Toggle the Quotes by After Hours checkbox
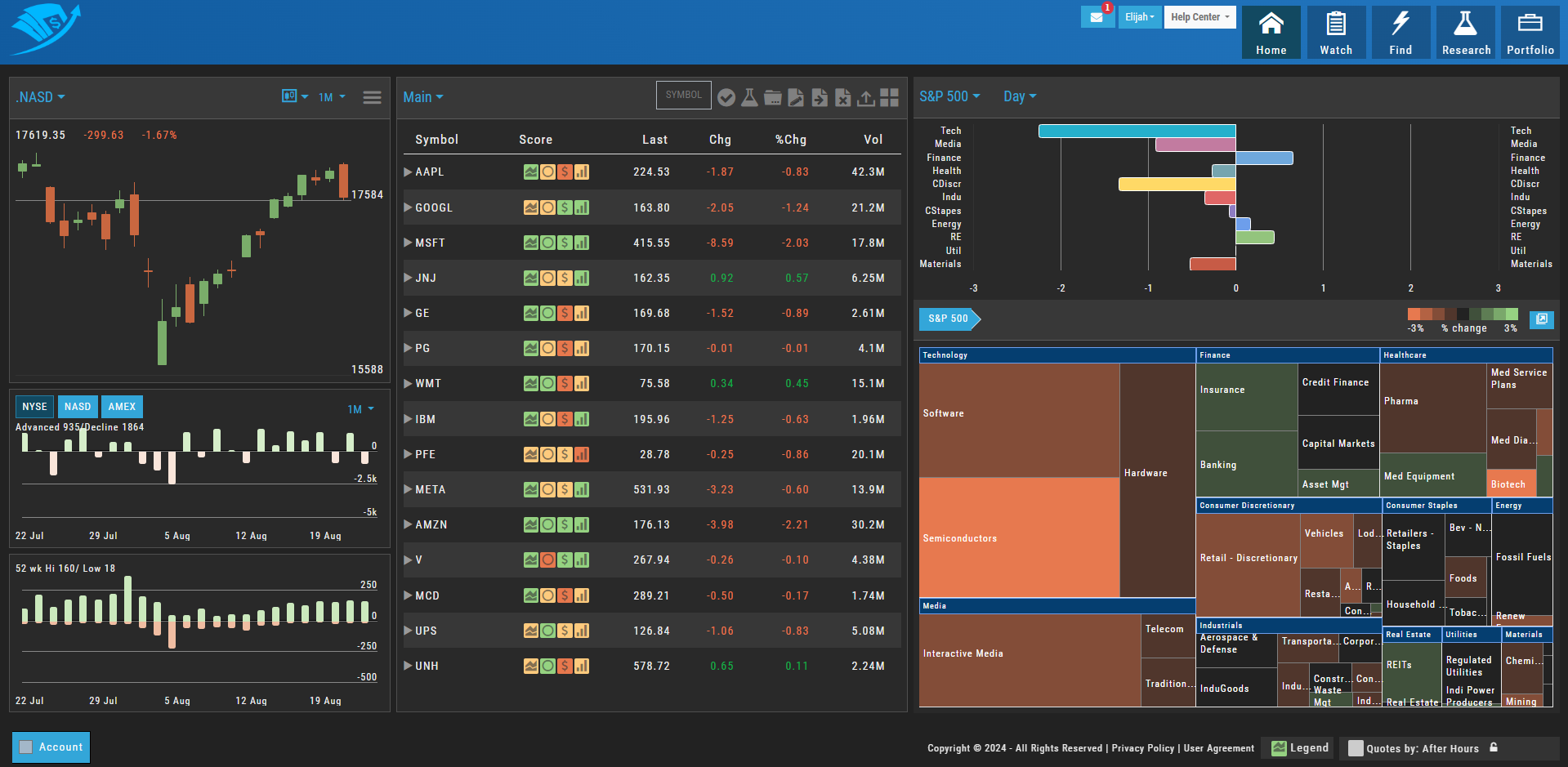Viewport: 1568px width, 767px height. (x=1356, y=748)
